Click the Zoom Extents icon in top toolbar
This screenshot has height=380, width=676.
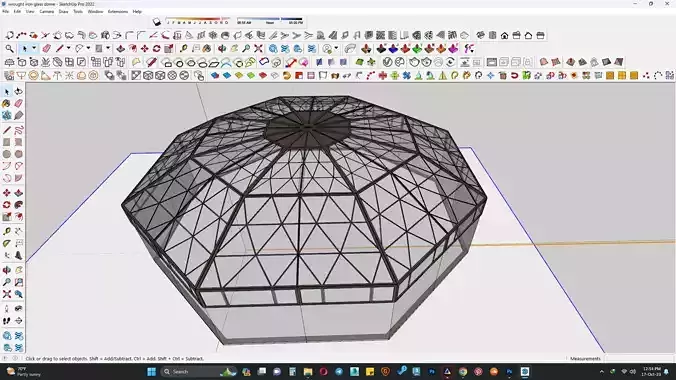258,49
